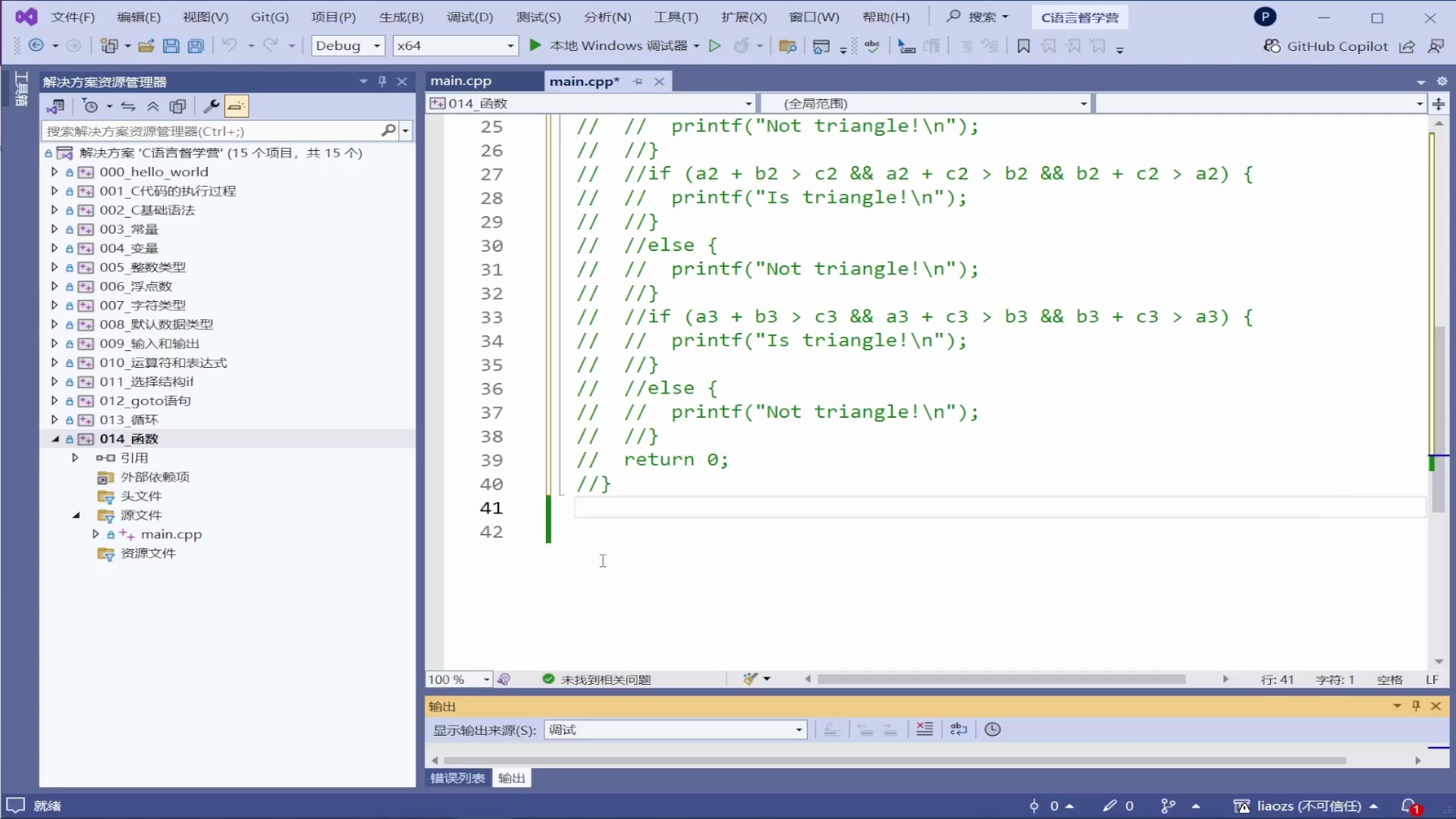The width and height of the screenshot is (1456, 819).
Task: Expand the 013_循环 project node
Action: click(x=55, y=419)
